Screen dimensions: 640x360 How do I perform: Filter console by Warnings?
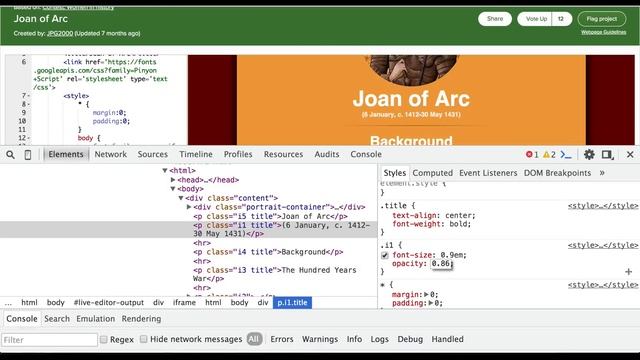(x=320, y=339)
